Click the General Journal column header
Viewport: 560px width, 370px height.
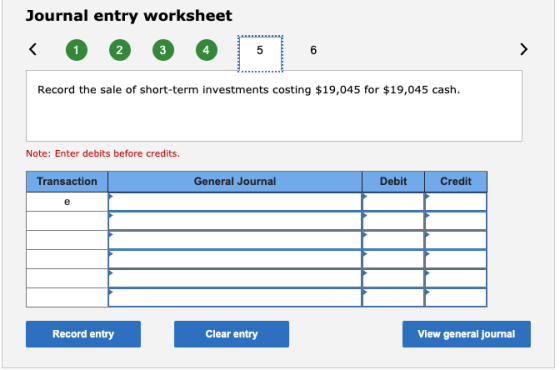click(235, 181)
